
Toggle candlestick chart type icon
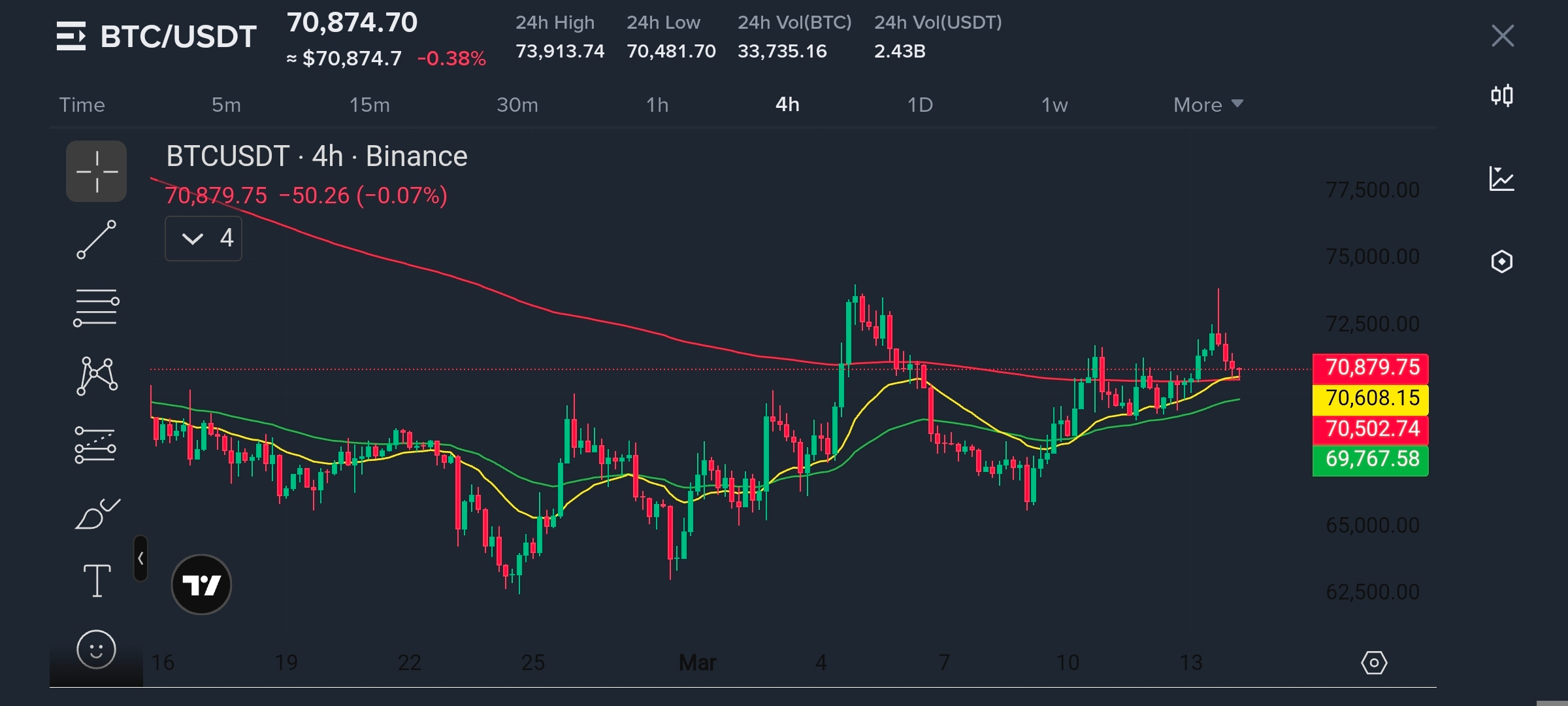point(1501,95)
